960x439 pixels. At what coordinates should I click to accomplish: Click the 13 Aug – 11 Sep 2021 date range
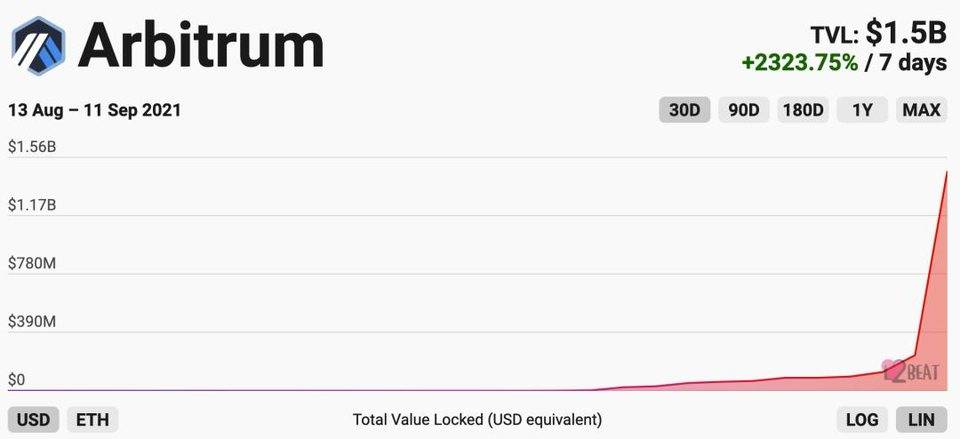point(94,111)
